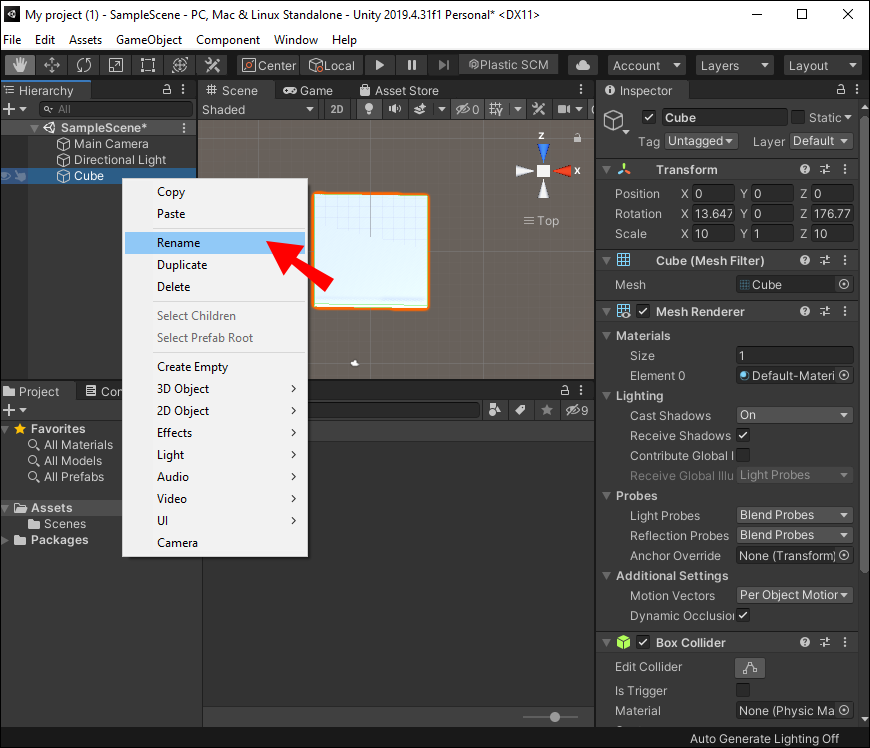Viewport: 870px width, 748px height.
Task: Select the Move tool
Action: pos(52,65)
